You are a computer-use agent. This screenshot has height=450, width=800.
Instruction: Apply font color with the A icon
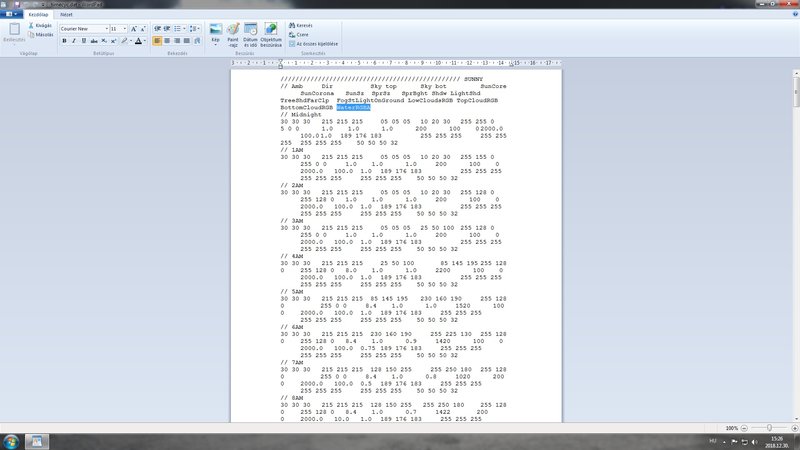[138, 41]
